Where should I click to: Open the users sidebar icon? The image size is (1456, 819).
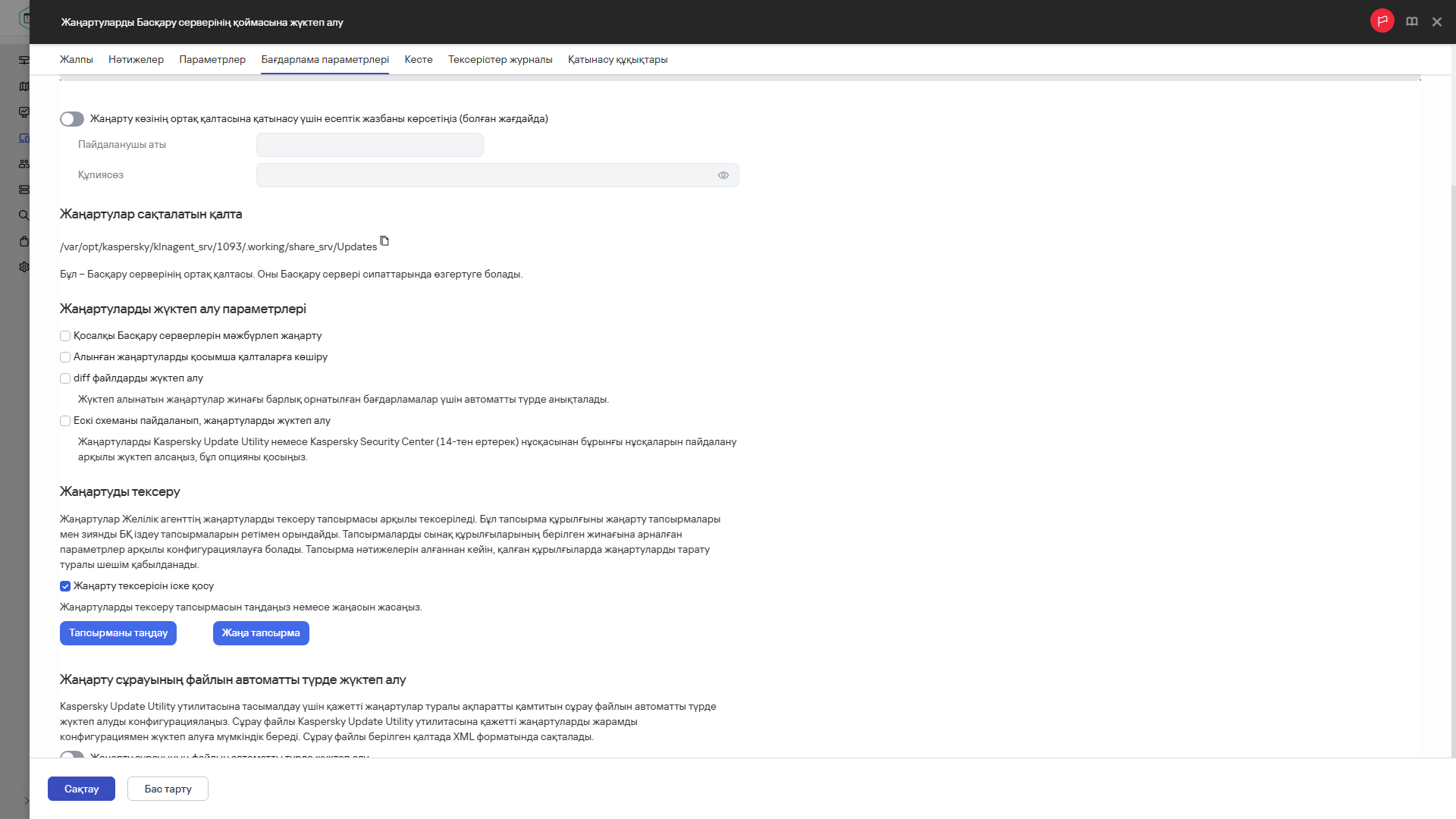tap(24, 164)
